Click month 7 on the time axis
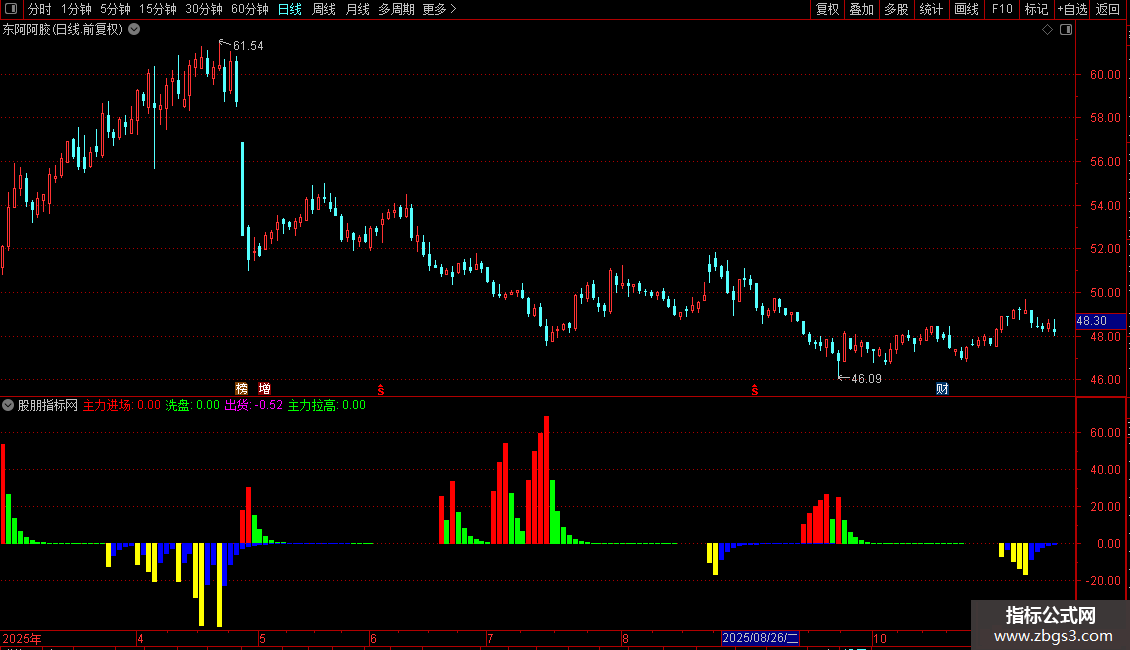This screenshot has height=650, width=1130. pyautogui.click(x=490, y=638)
